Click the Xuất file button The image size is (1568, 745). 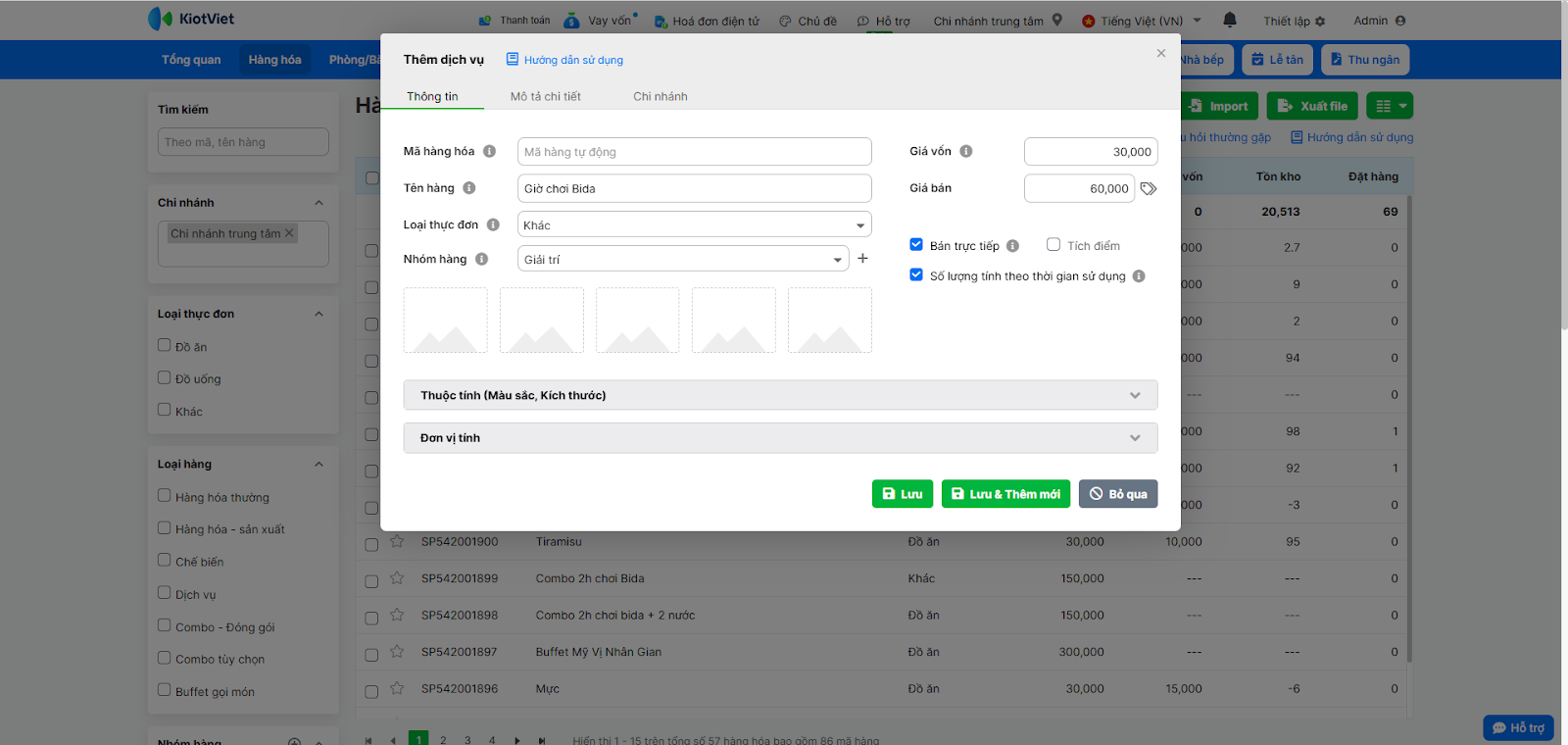(x=1311, y=106)
